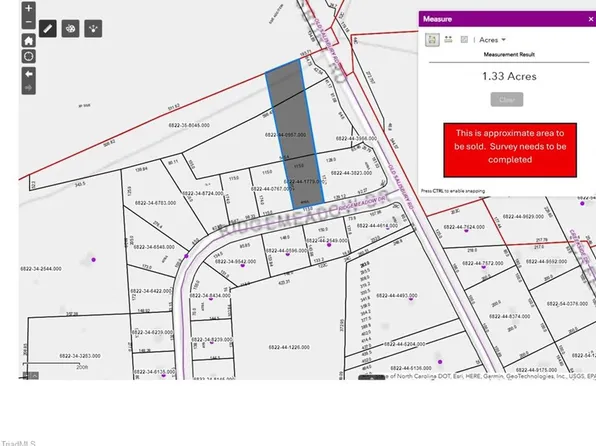Click parcel label 6822-44-7624.000
The height and width of the screenshot is (446, 596).
(464, 227)
